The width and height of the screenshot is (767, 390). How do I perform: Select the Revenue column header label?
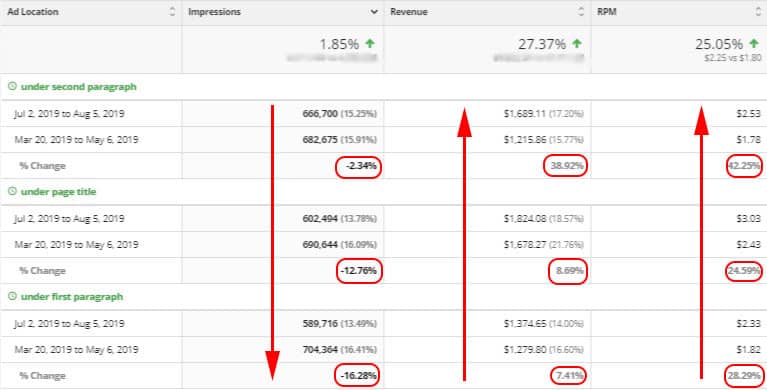click(409, 12)
